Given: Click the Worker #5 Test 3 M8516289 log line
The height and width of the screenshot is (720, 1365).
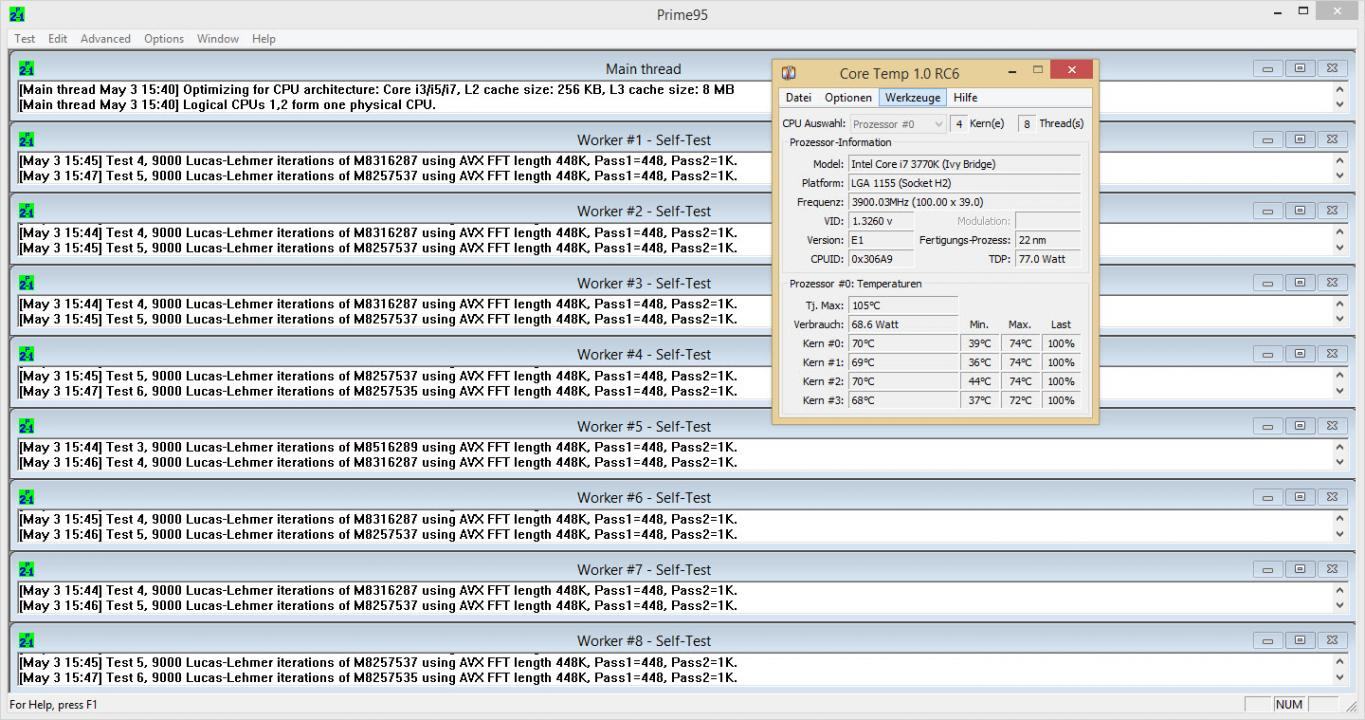Looking at the screenshot, I should [x=378, y=447].
